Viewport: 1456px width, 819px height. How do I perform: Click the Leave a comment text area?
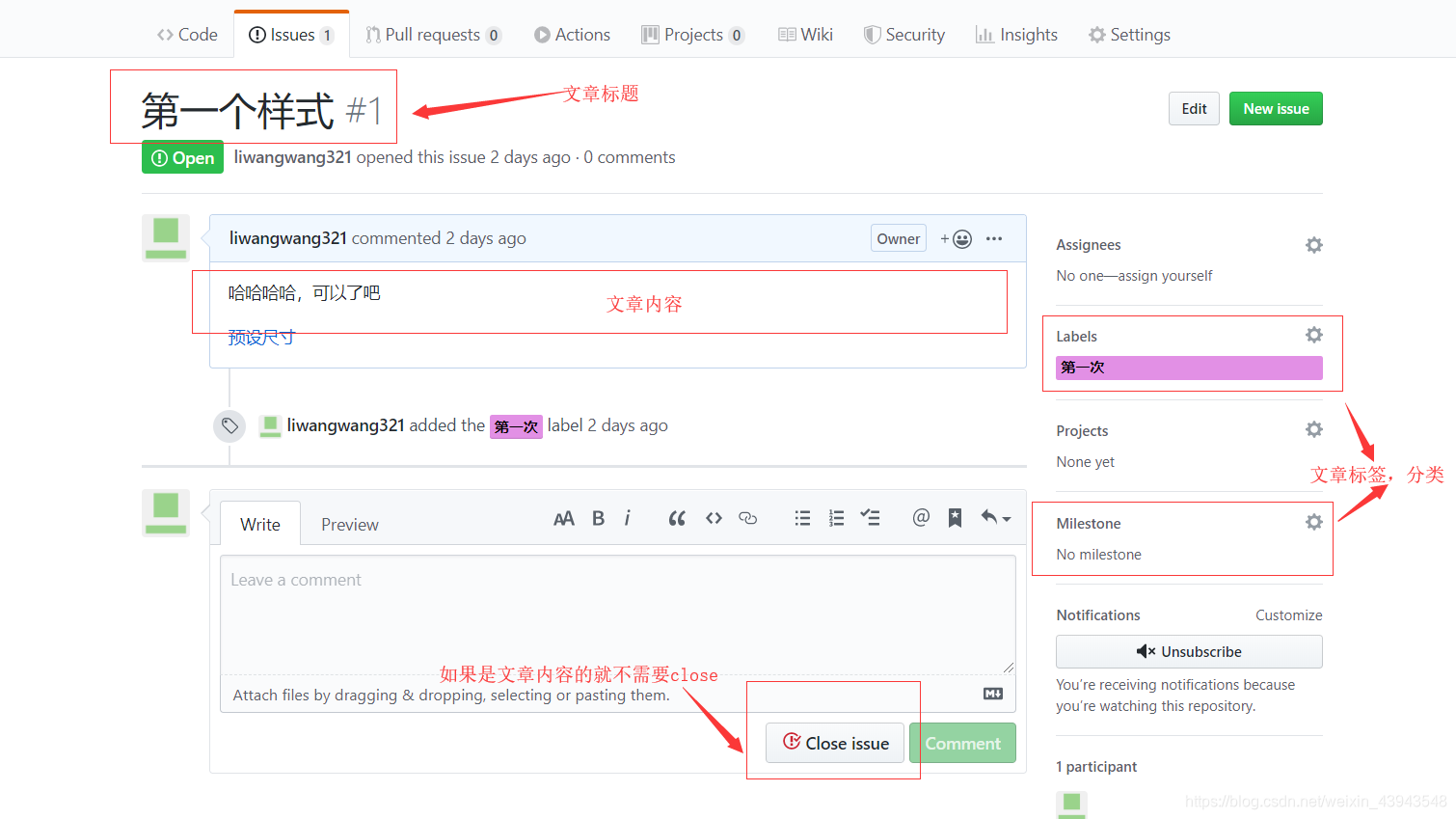click(618, 614)
